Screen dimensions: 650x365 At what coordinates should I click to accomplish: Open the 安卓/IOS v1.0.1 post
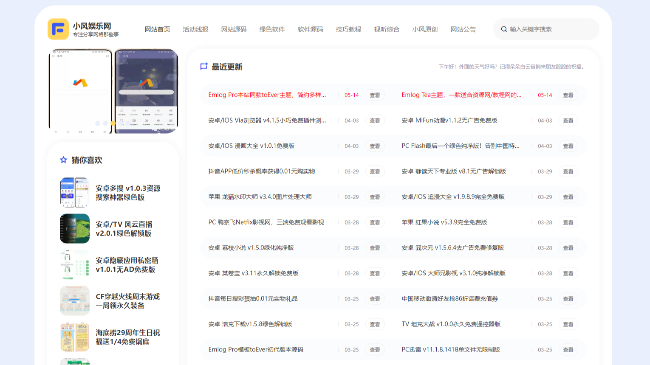click(251, 146)
